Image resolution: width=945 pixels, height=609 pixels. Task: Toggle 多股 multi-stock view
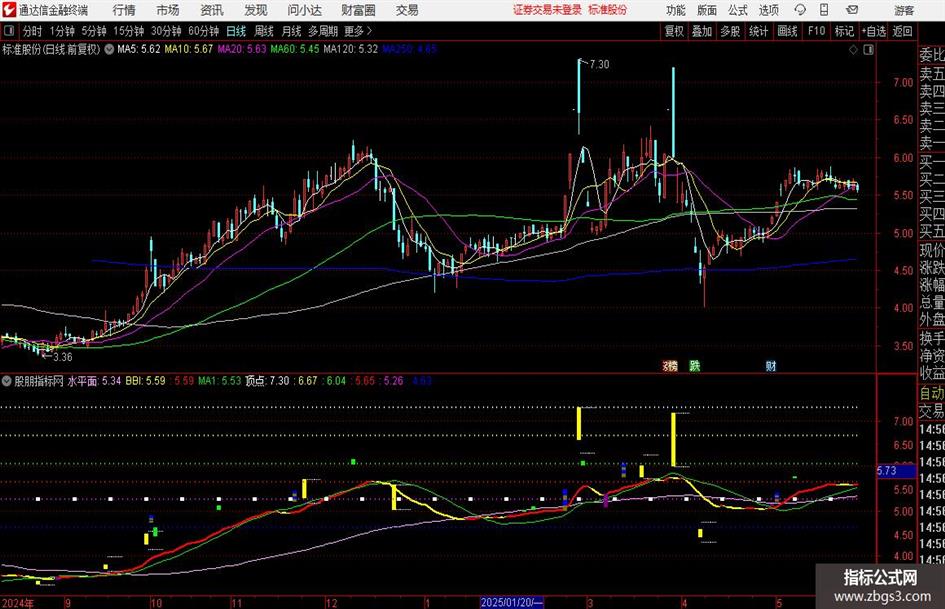click(730, 31)
